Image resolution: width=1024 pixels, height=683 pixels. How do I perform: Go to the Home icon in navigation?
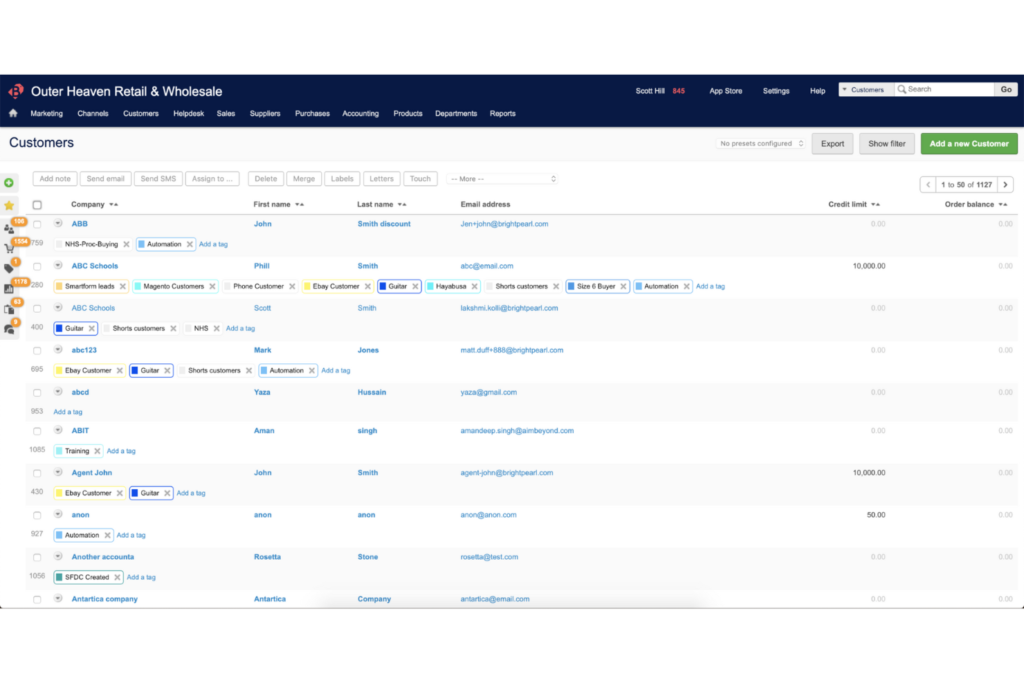pos(13,114)
